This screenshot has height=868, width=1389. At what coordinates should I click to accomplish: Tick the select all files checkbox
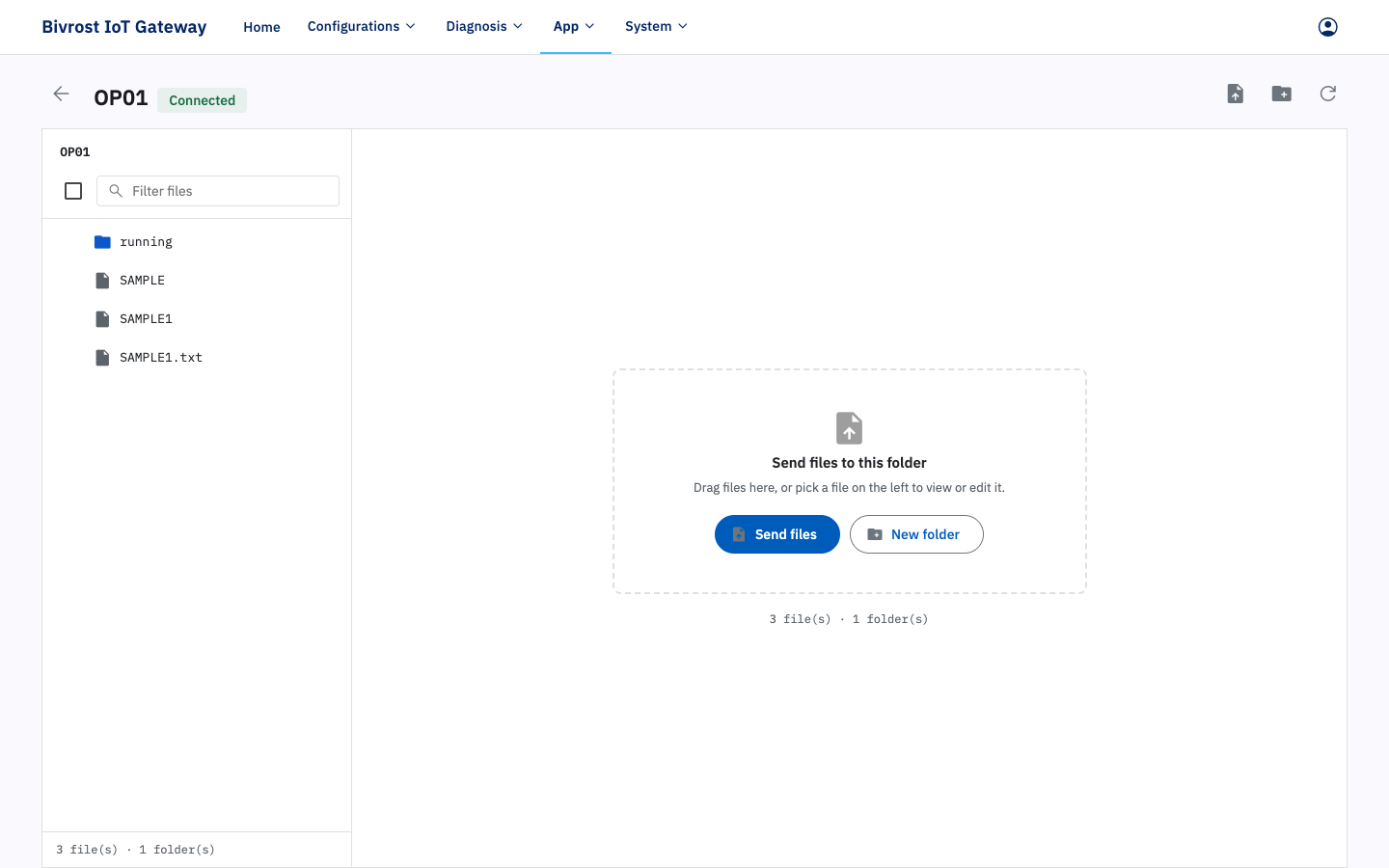pos(73,191)
